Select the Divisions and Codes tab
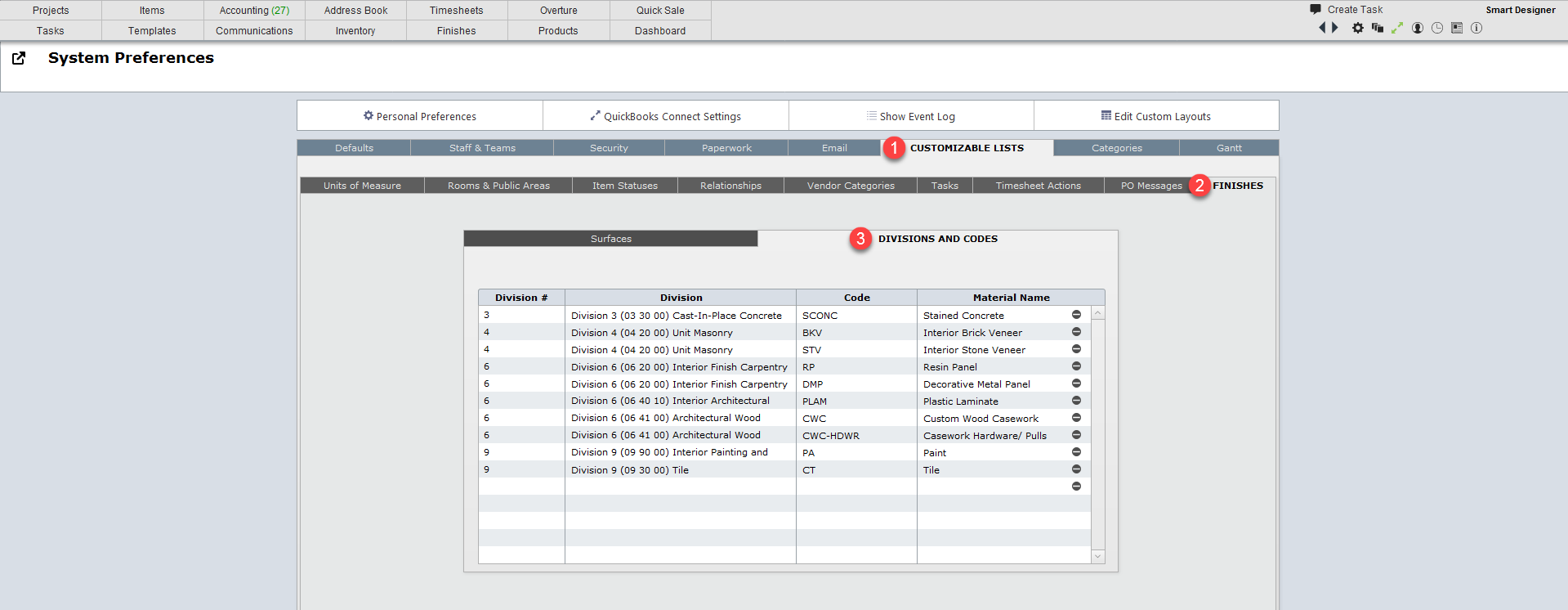Screen dimensions: 1568x610 (x=937, y=239)
